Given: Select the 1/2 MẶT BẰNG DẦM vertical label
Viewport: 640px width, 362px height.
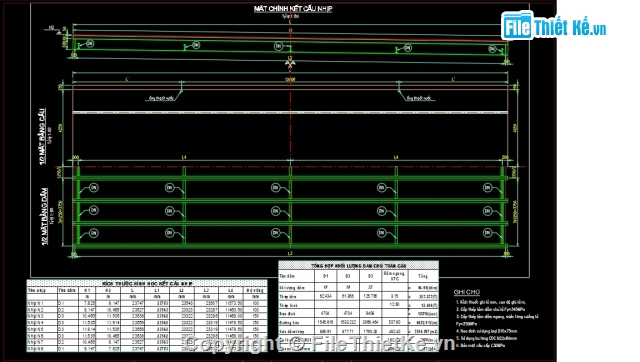Looking at the screenshot, I should click(44, 216).
